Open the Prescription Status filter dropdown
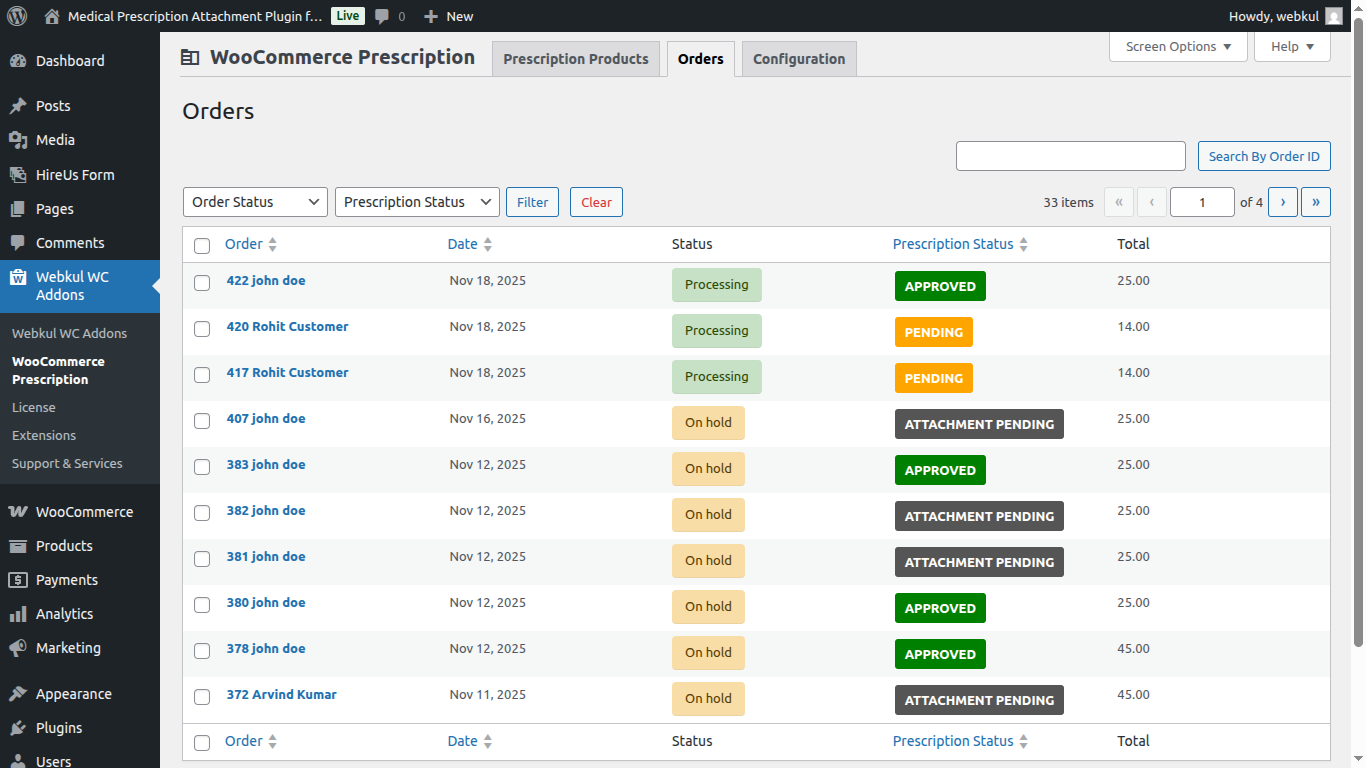 point(417,201)
